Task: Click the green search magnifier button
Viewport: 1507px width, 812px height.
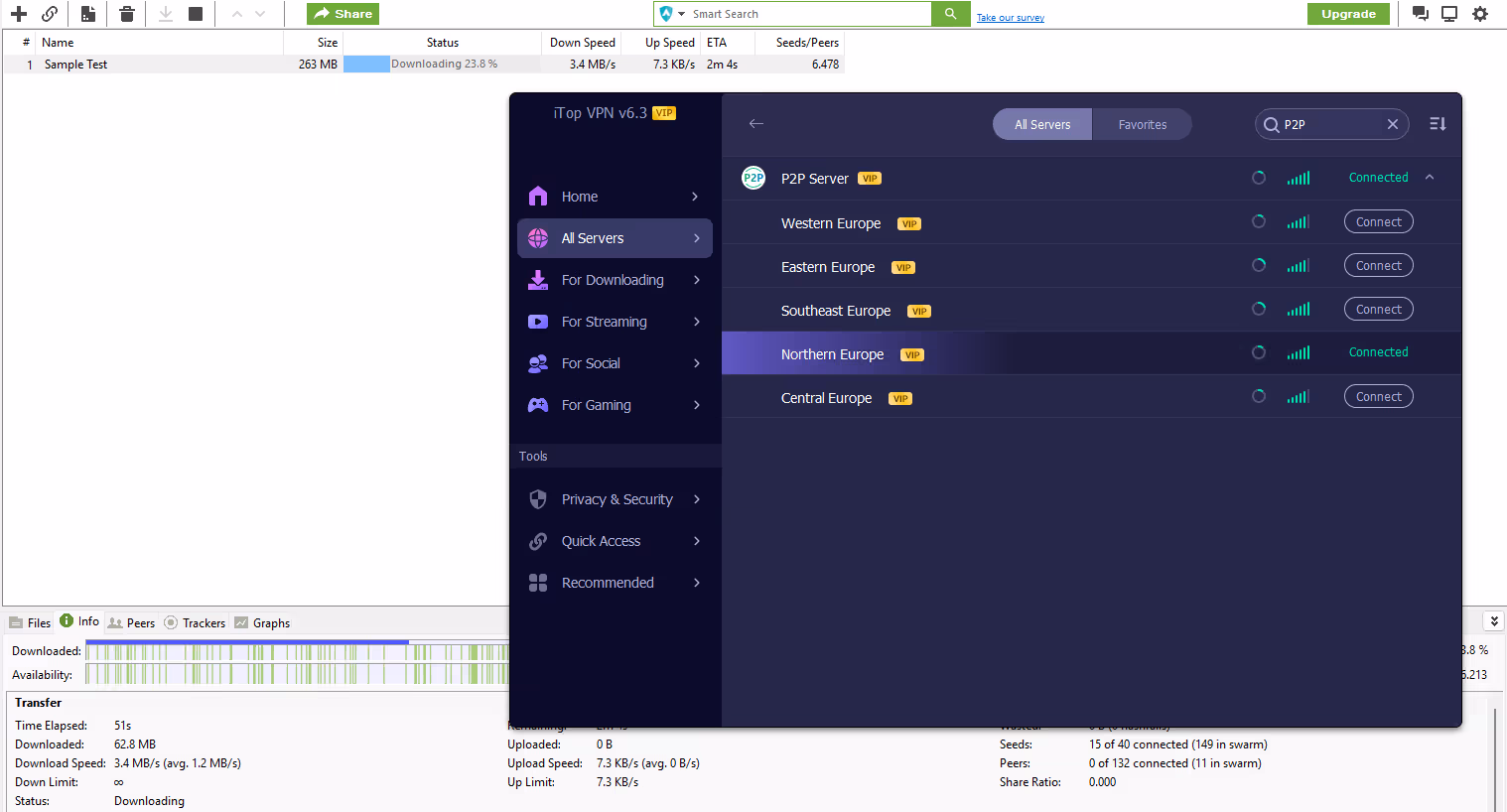Action: (950, 14)
